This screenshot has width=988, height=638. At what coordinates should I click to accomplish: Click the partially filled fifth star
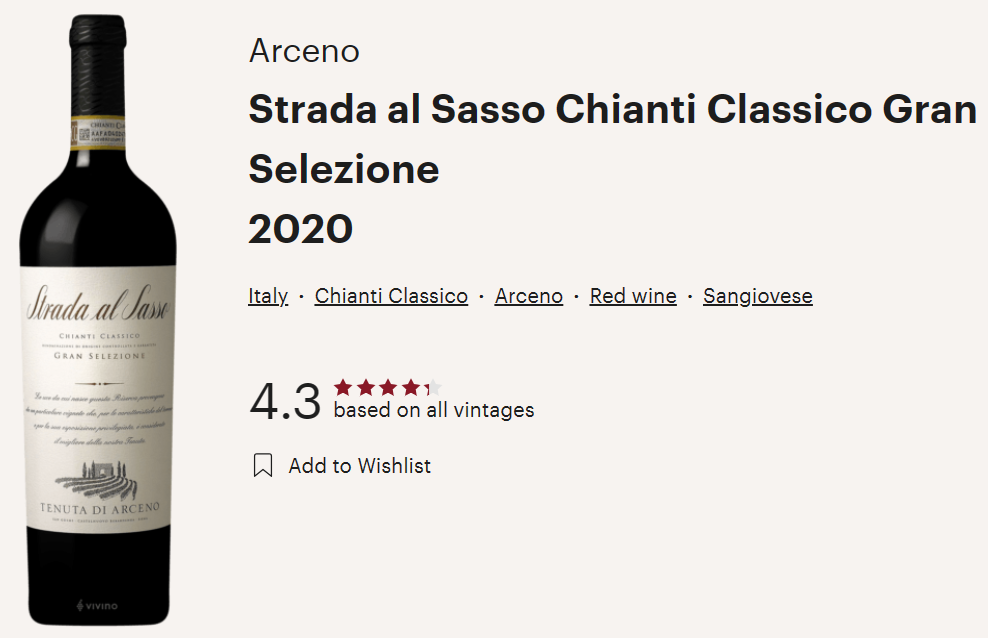pos(433,387)
